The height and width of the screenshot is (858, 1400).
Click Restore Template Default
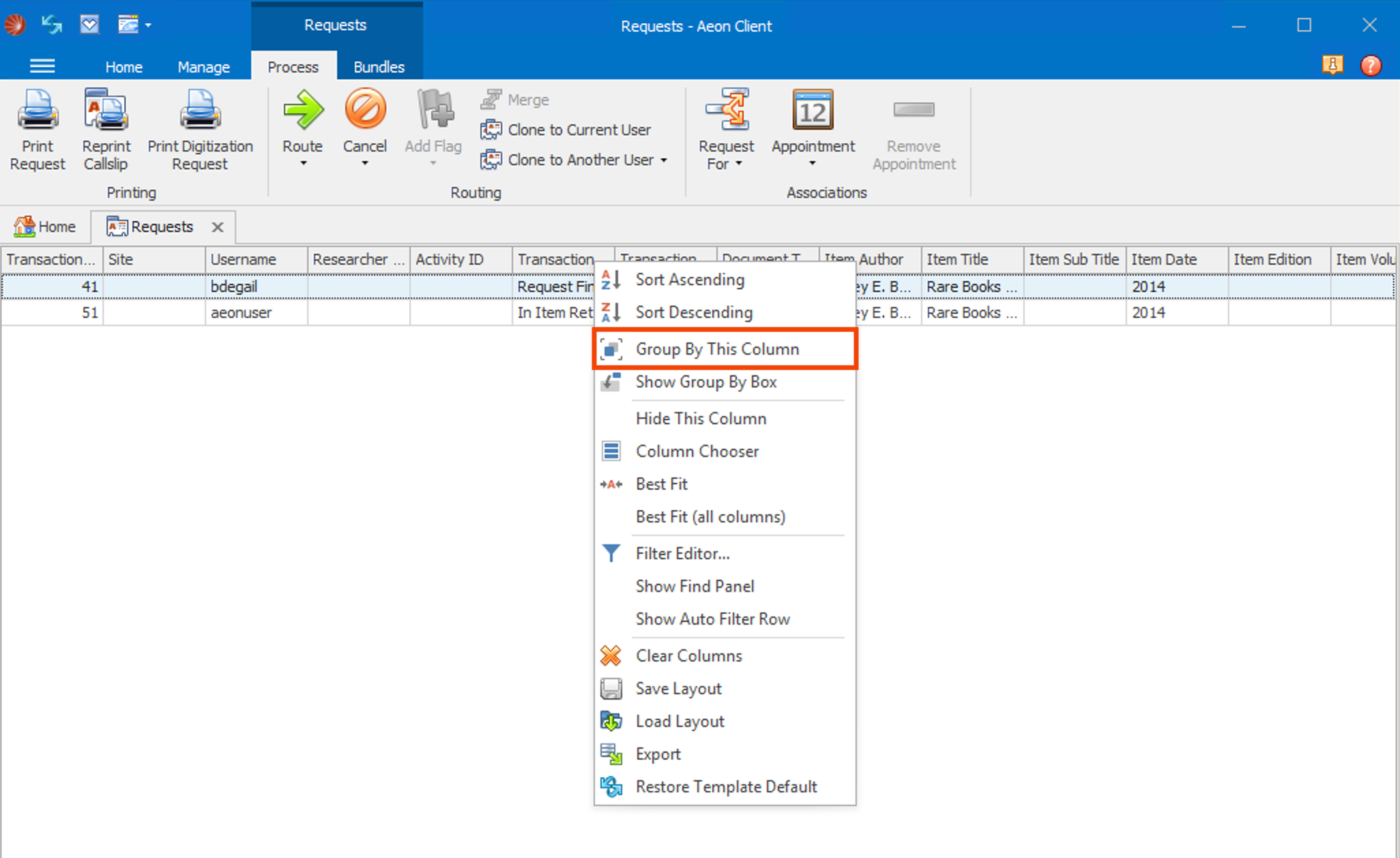pyautogui.click(x=725, y=786)
